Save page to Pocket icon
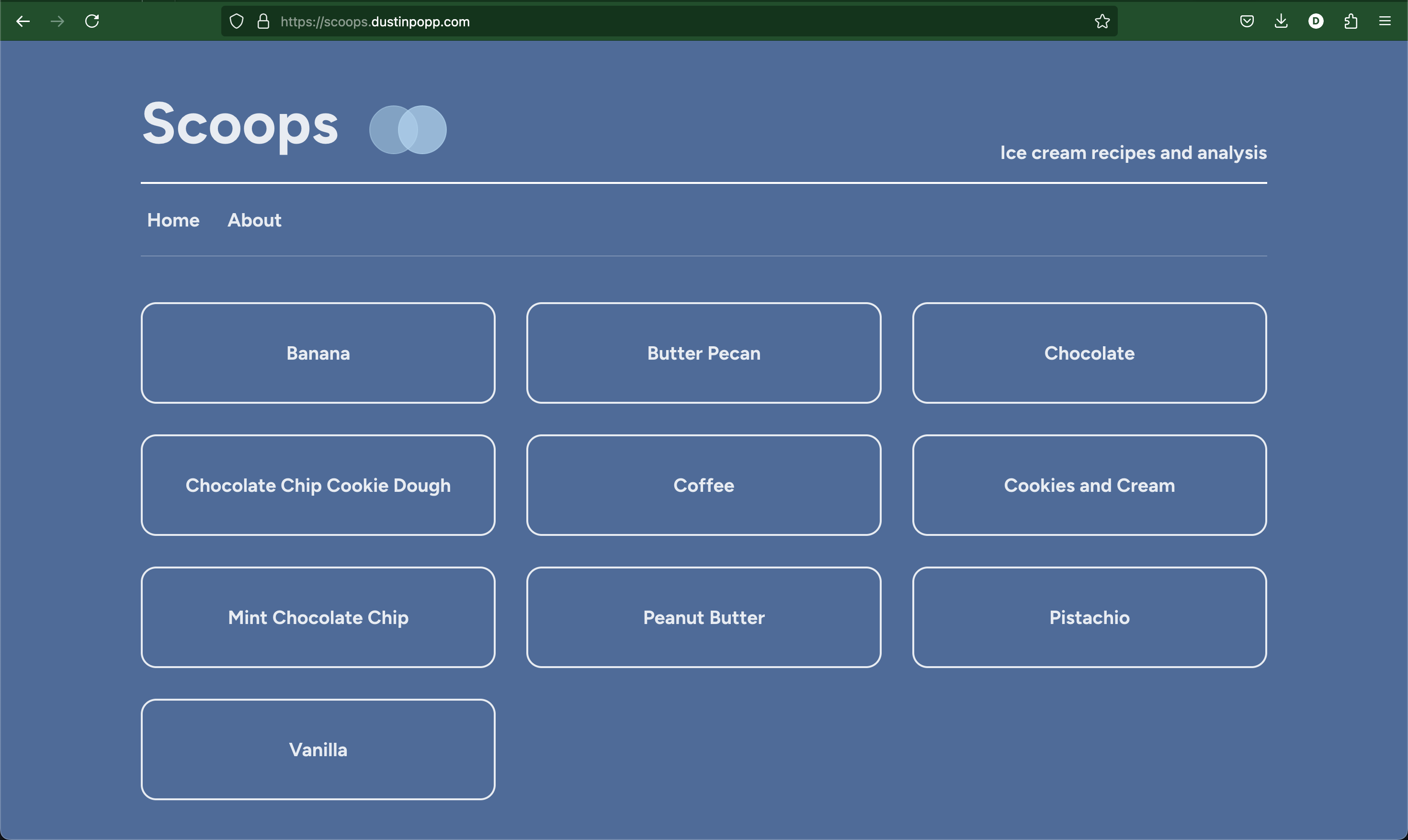The image size is (1408, 840). click(1247, 22)
